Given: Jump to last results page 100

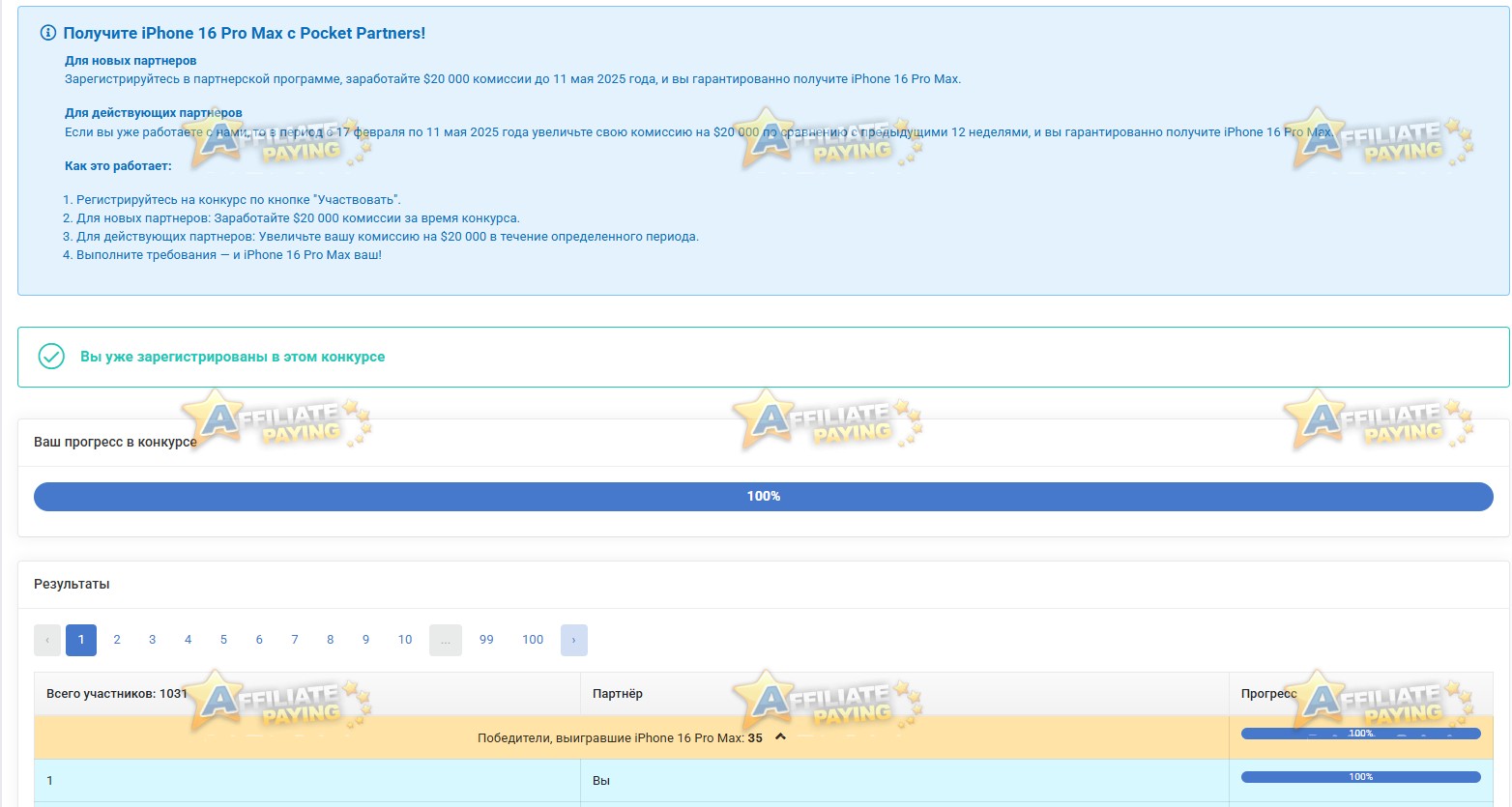Looking at the screenshot, I should click(533, 640).
